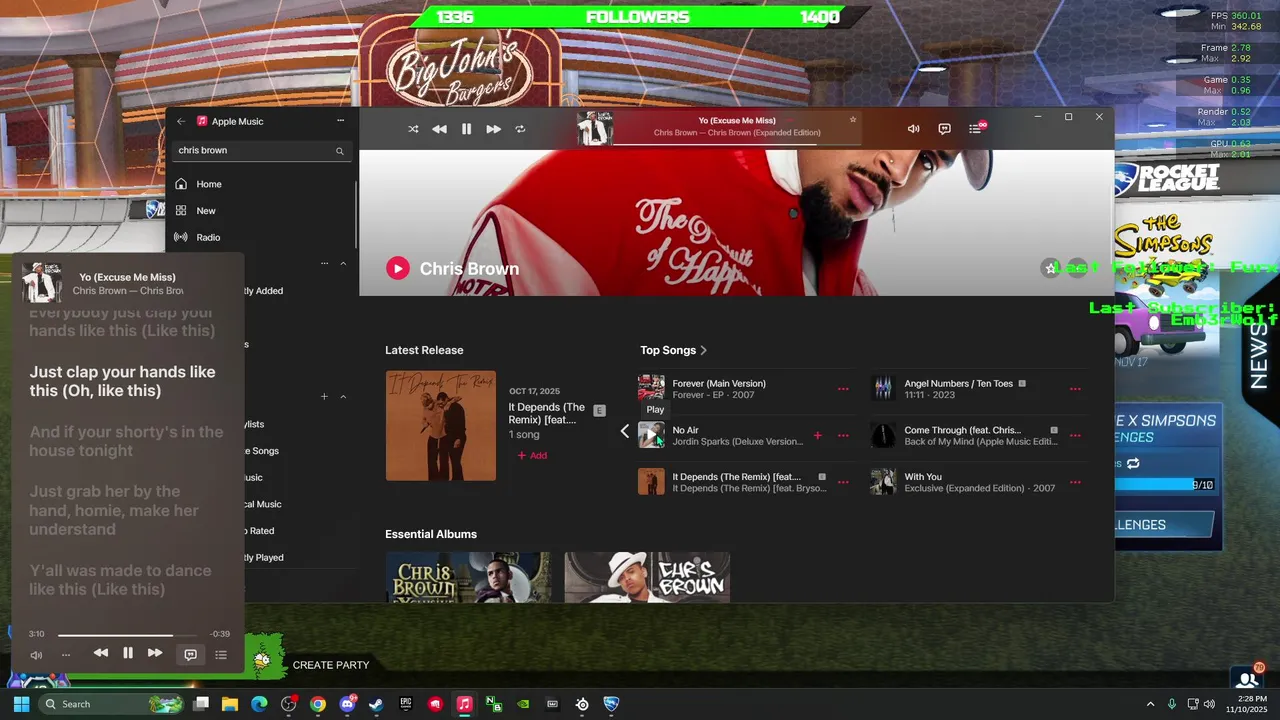Screen dimensions: 1280x720
Task: Click CREATE PARTY in Rocket League
Action: click(331, 665)
